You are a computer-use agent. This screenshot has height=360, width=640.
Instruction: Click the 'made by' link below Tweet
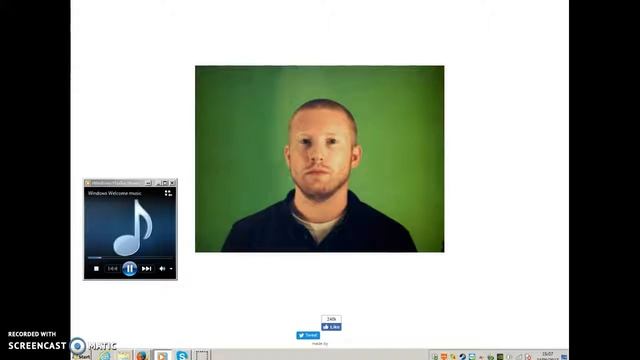[320, 344]
